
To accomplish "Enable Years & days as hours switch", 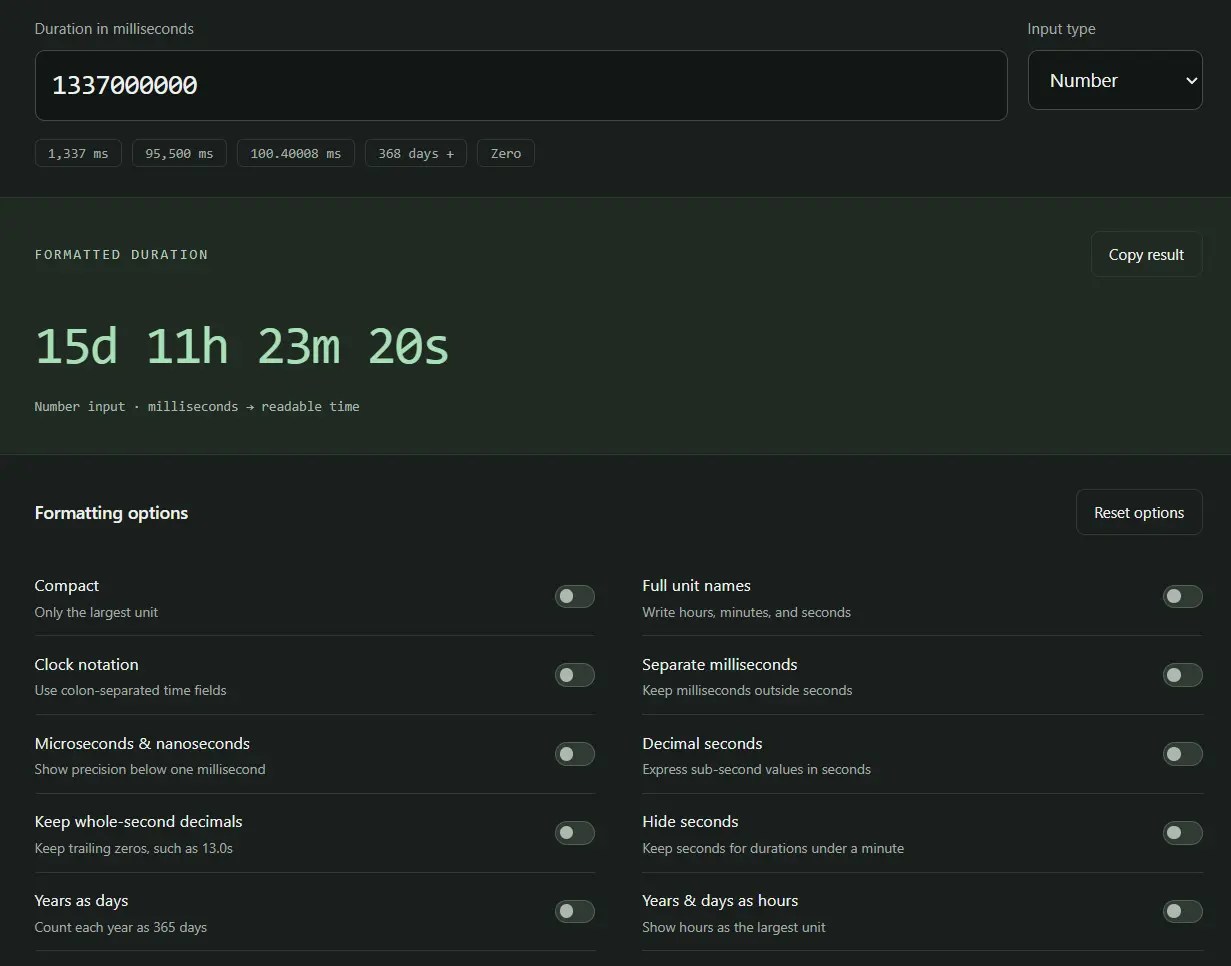I will (1182, 911).
